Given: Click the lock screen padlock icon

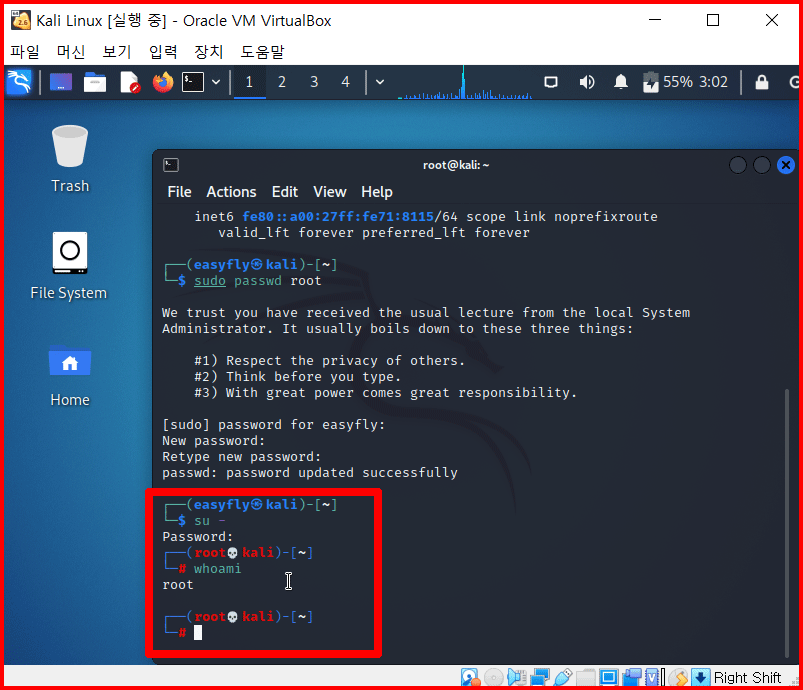Looking at the screenshot, I should point(762,82).
